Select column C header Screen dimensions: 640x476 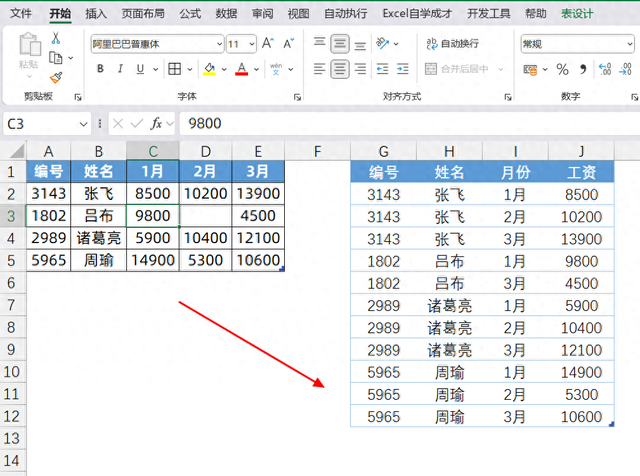pyautogui.click(x=153, y=151)
